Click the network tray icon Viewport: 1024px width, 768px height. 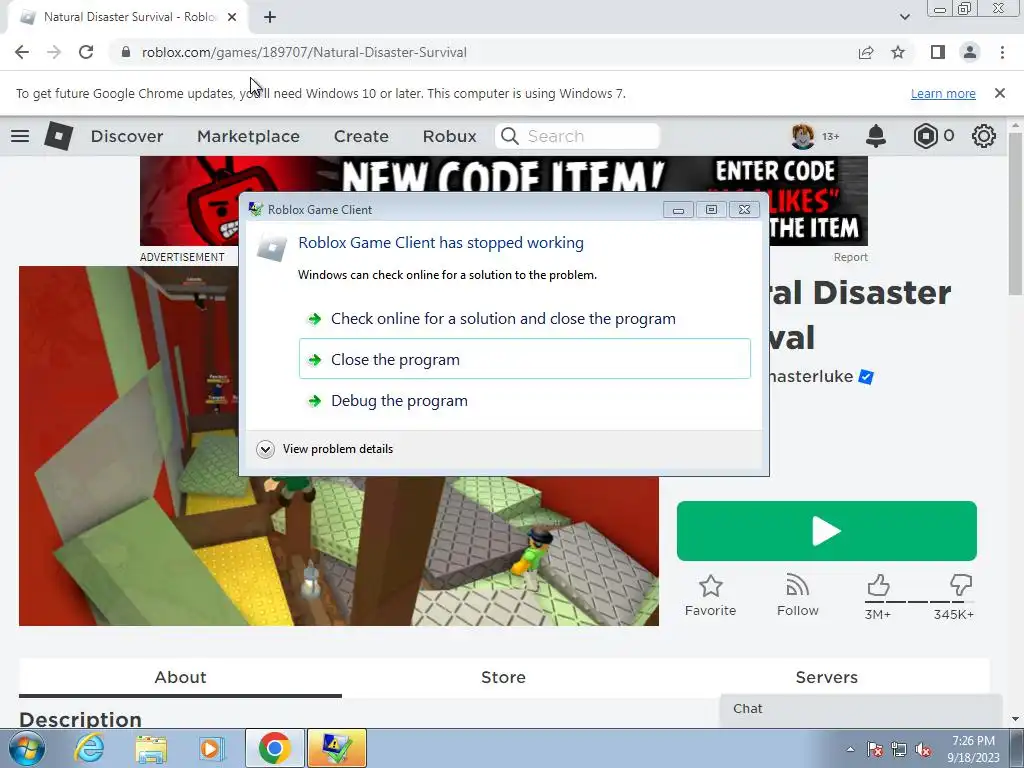pyautogui.click(x=899, y=749)
